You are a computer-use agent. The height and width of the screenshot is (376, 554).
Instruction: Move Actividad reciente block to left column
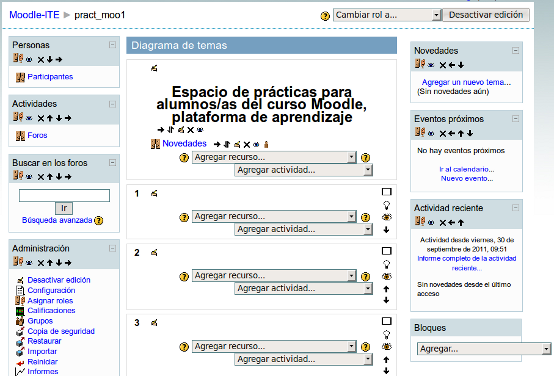pos(452,223)
